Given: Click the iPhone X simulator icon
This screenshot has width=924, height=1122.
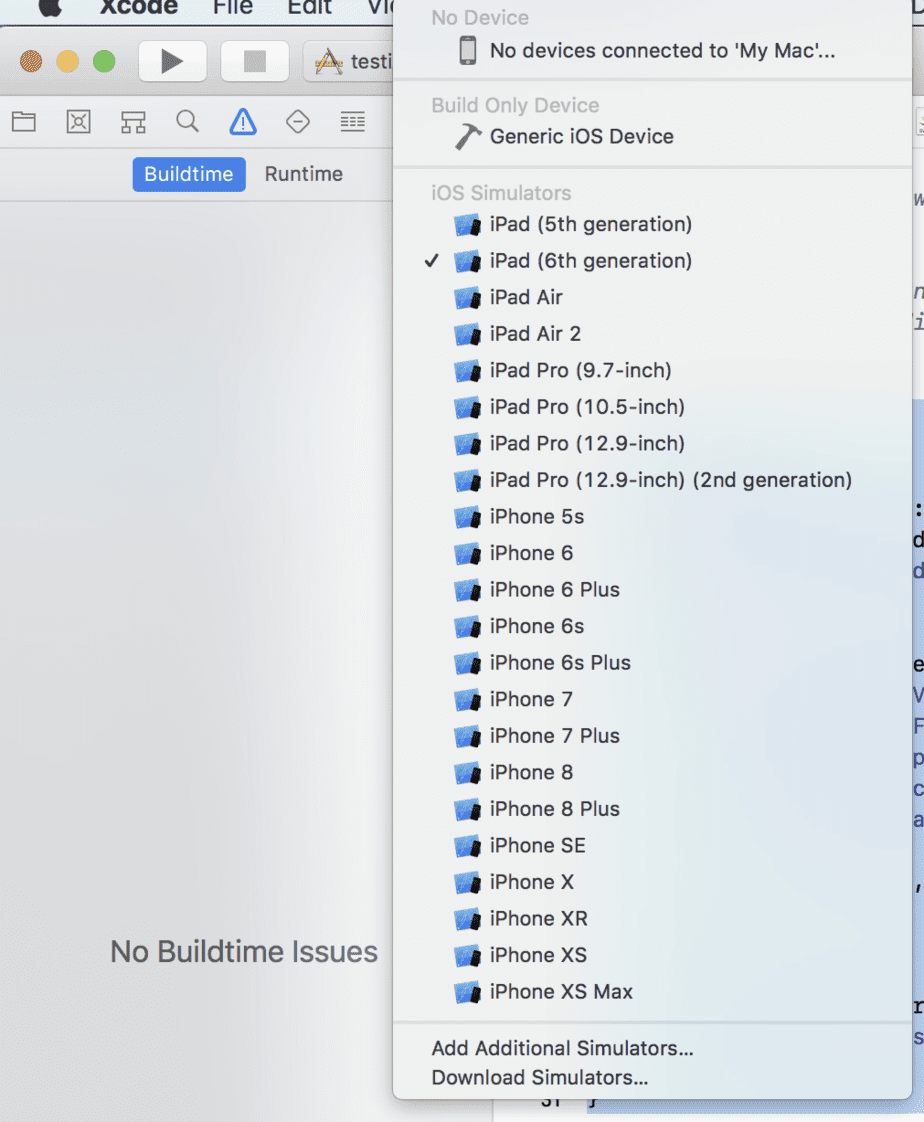Looking at the screenshot, I should pos(467,882).
